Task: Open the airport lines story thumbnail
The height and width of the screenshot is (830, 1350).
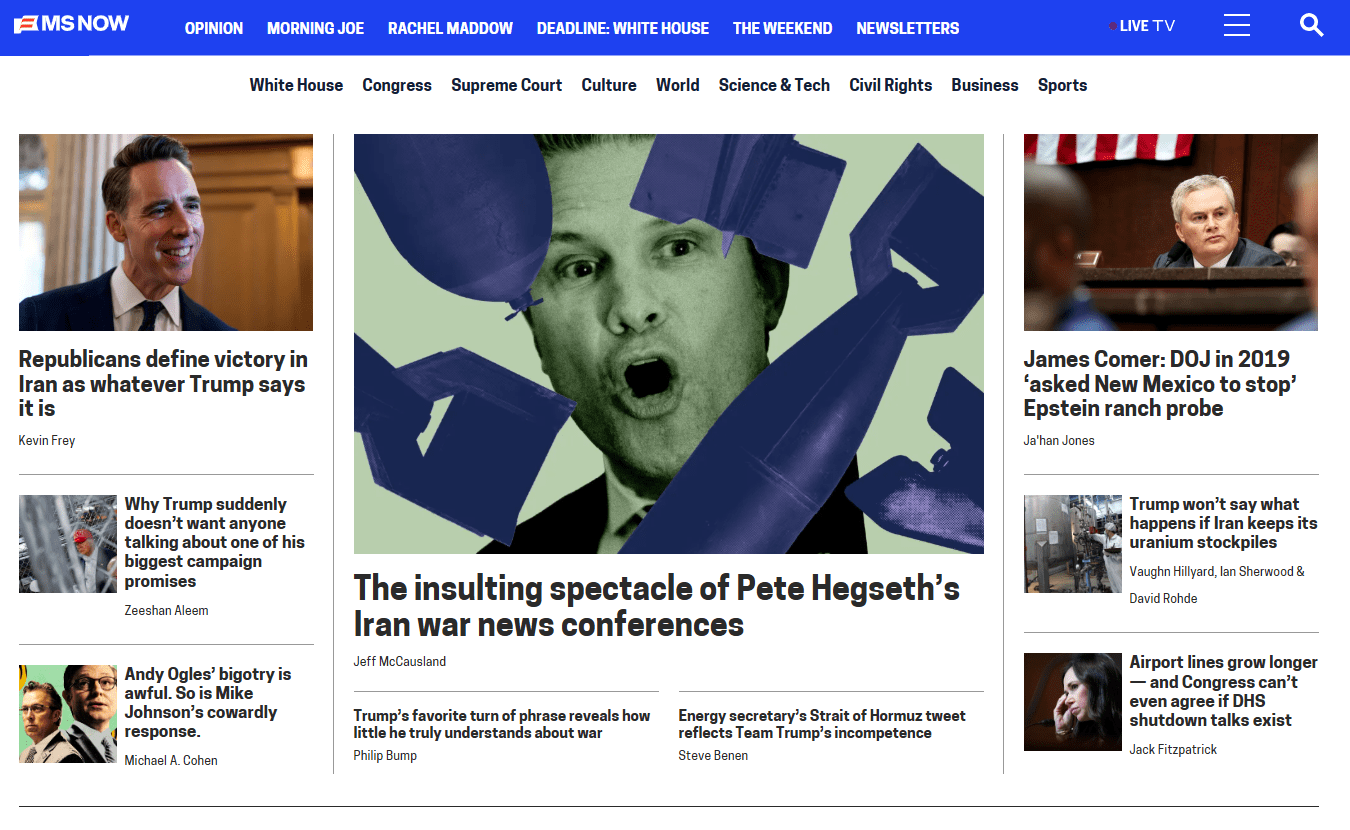Action: point(1073,702)
